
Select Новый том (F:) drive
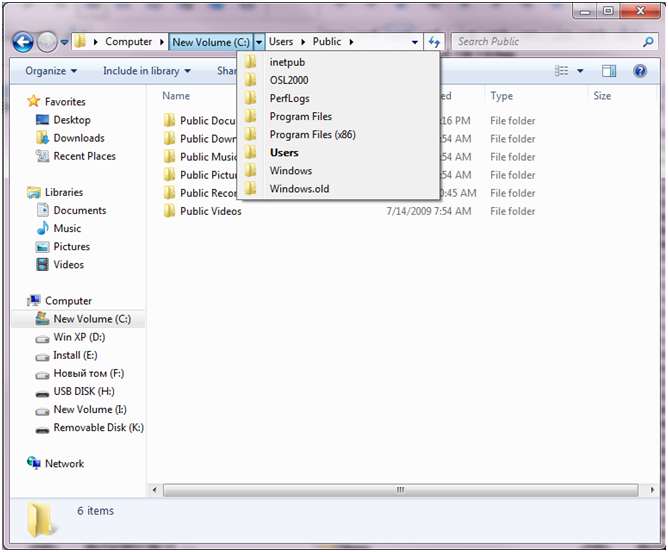[89, 374]
